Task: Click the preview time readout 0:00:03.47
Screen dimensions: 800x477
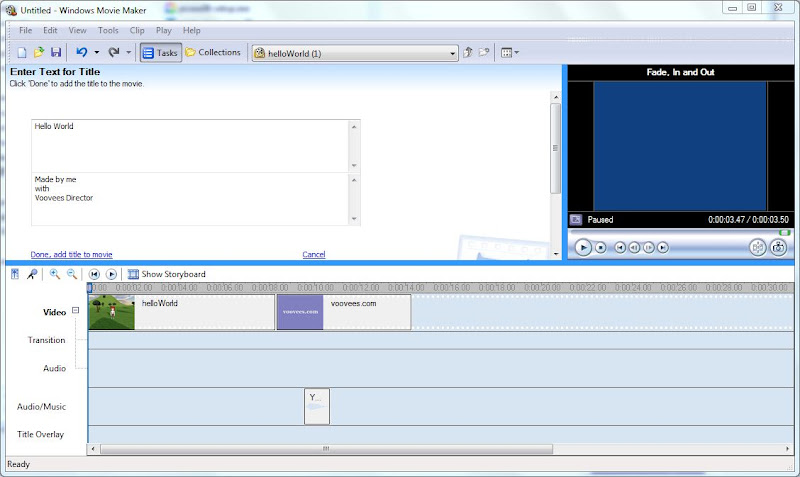Action: (727, 220)
